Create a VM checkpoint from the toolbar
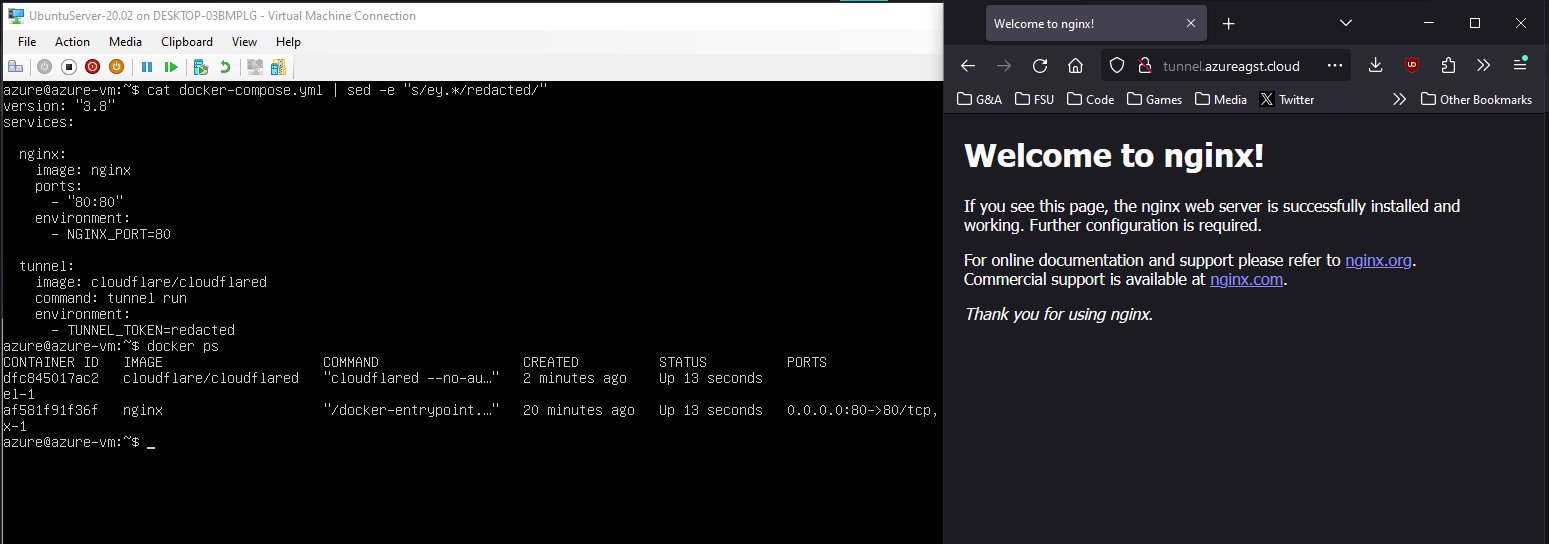 (201, 67)
